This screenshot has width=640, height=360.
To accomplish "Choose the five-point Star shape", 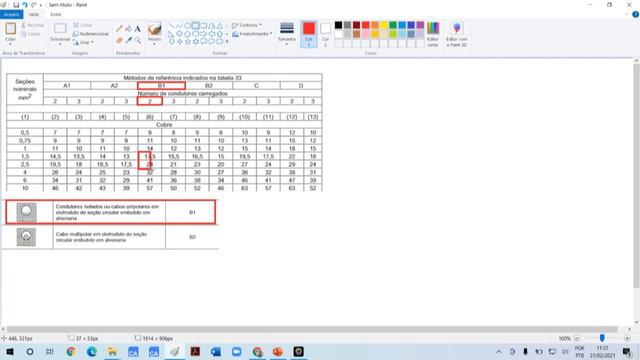I will click(x=187, y=42).
